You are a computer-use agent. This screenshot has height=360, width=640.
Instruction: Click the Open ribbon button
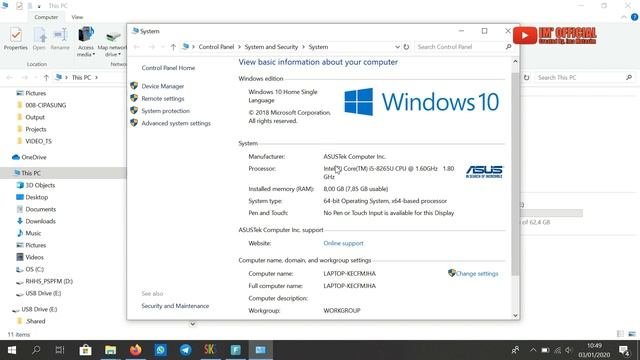39,39
